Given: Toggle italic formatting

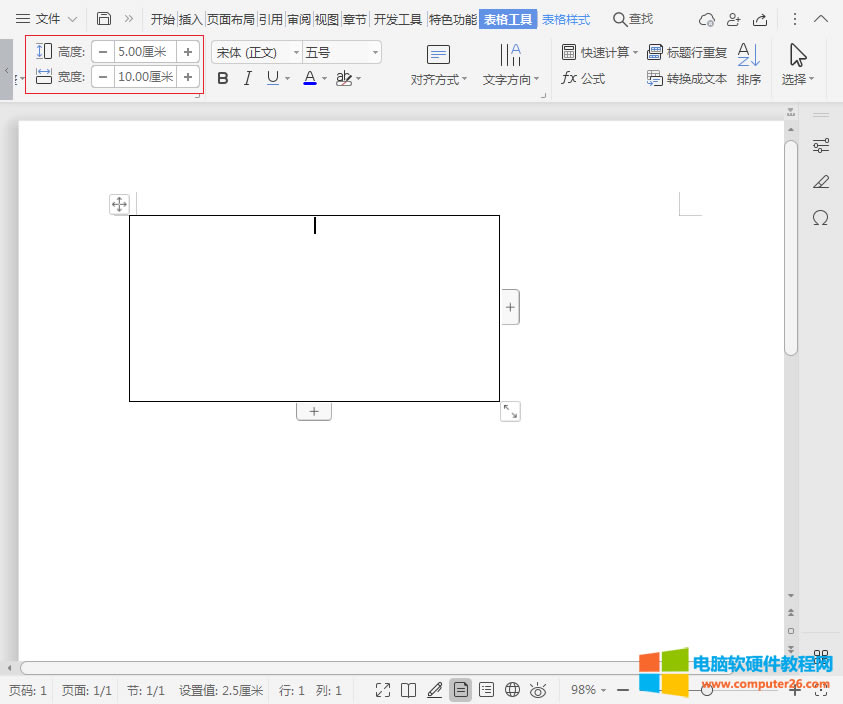Looking at the screenshot, I should 246,77.
